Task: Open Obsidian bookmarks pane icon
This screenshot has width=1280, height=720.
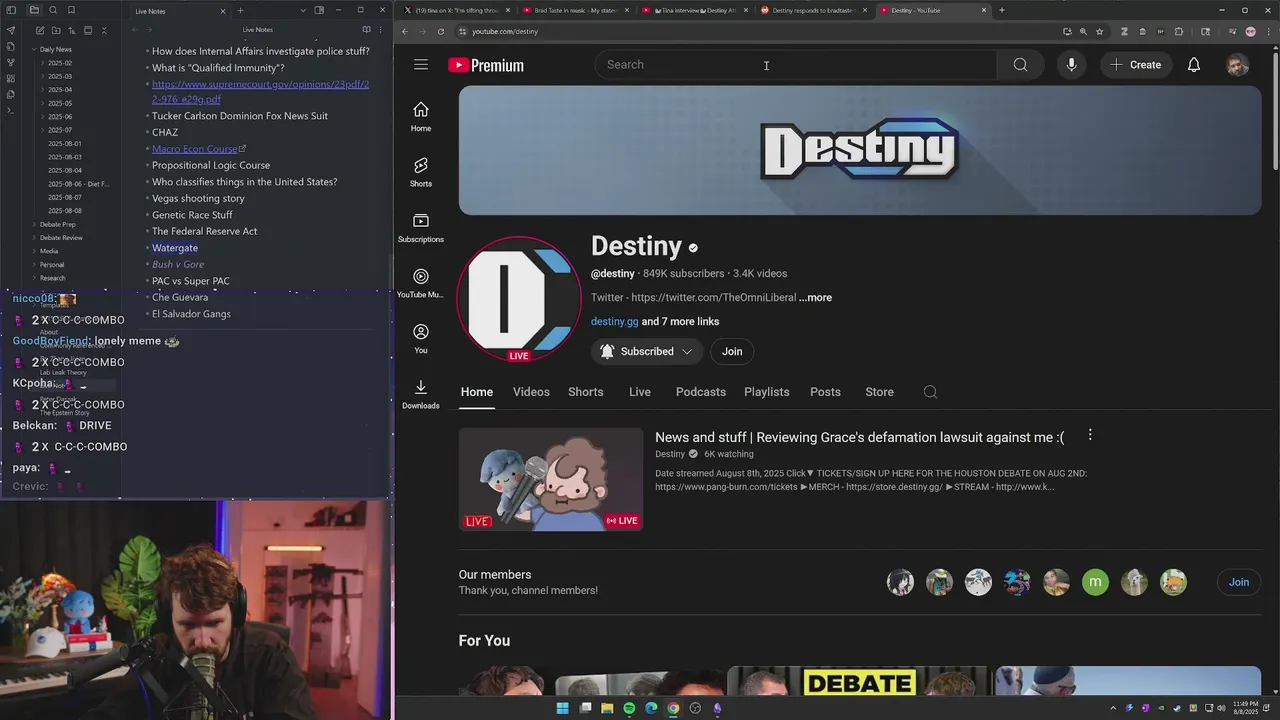Action: [71, 10]
